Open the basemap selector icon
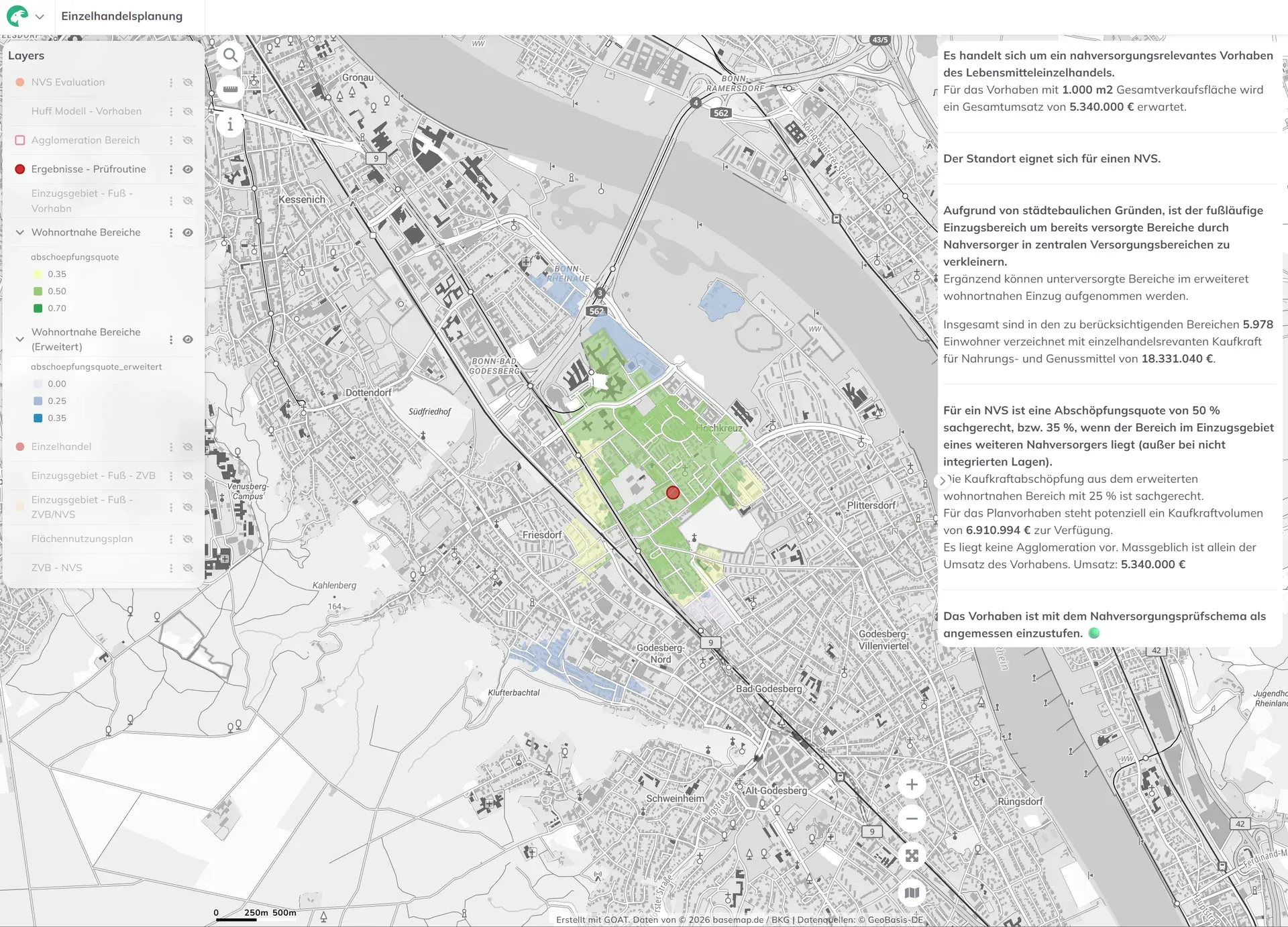The height and width of the screenshot is (927, 1288). pos(912,893)
